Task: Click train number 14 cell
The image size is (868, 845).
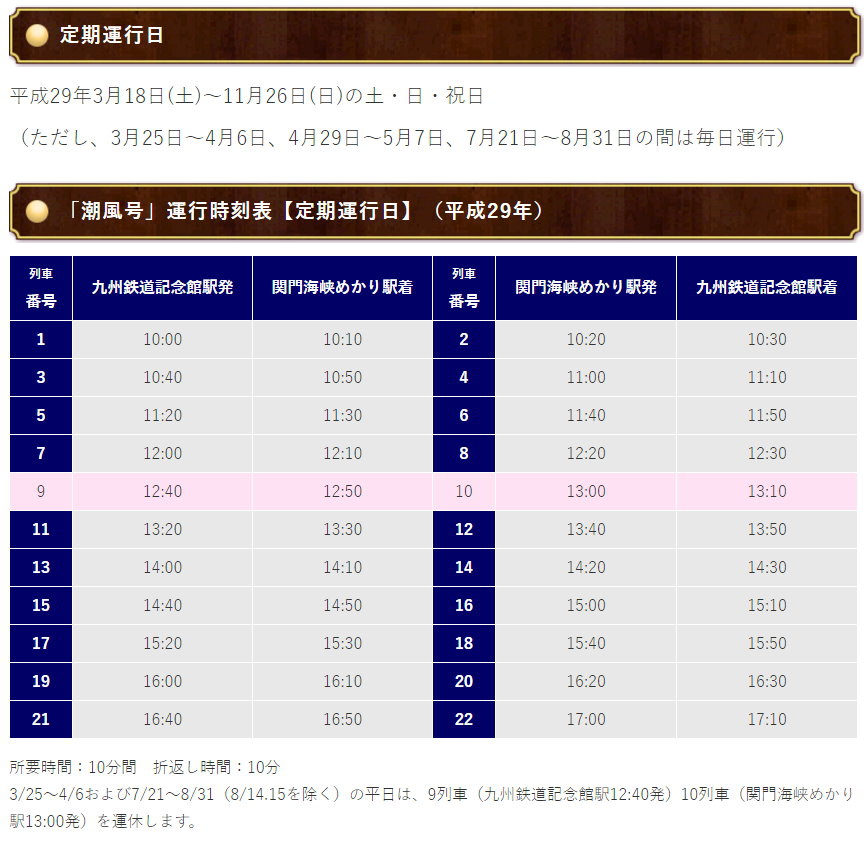Action: point(464,567)
